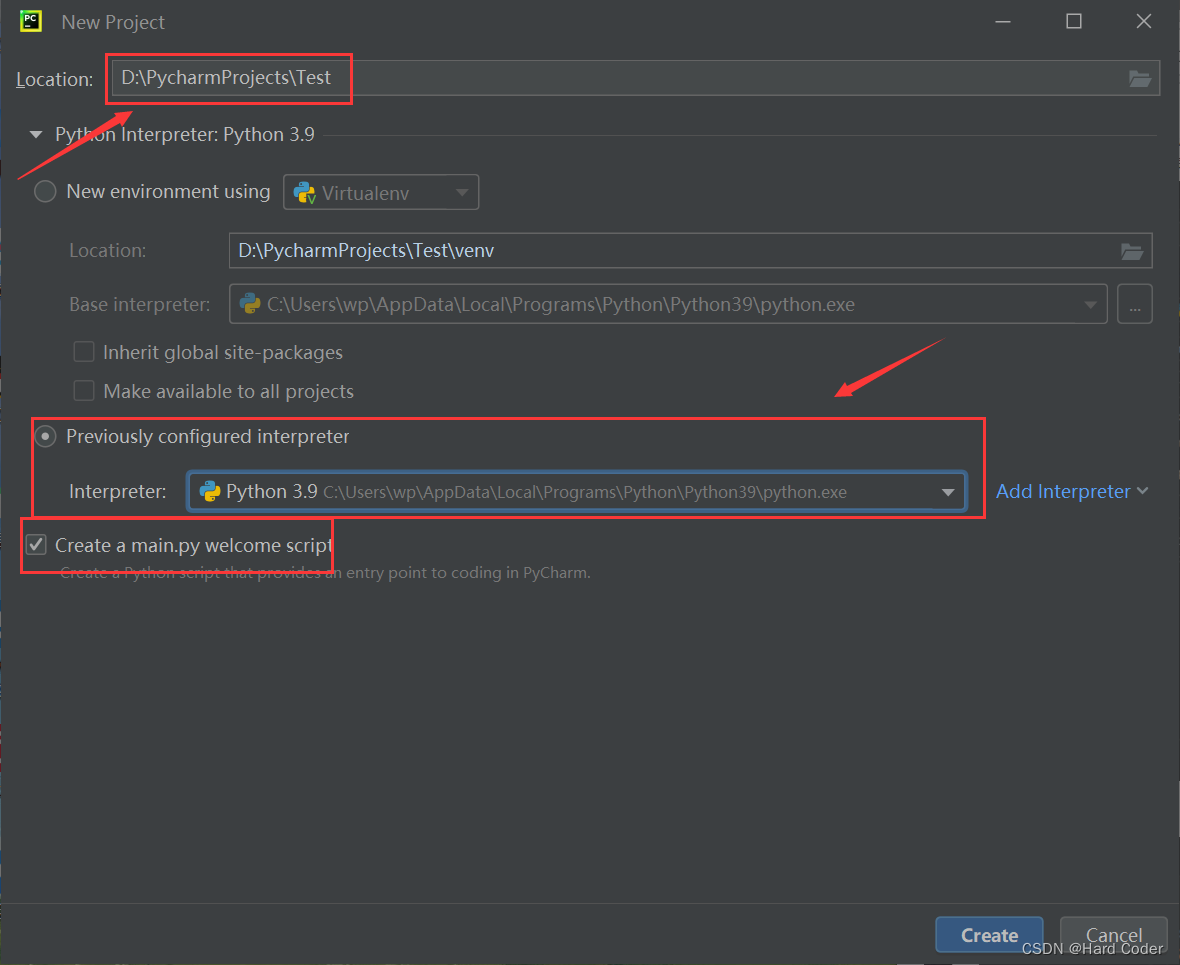Click the Python 3.9 interpreter path text
Image resolution: width=1180 pixels, height=965 pixels.
(x=585, y=492)
